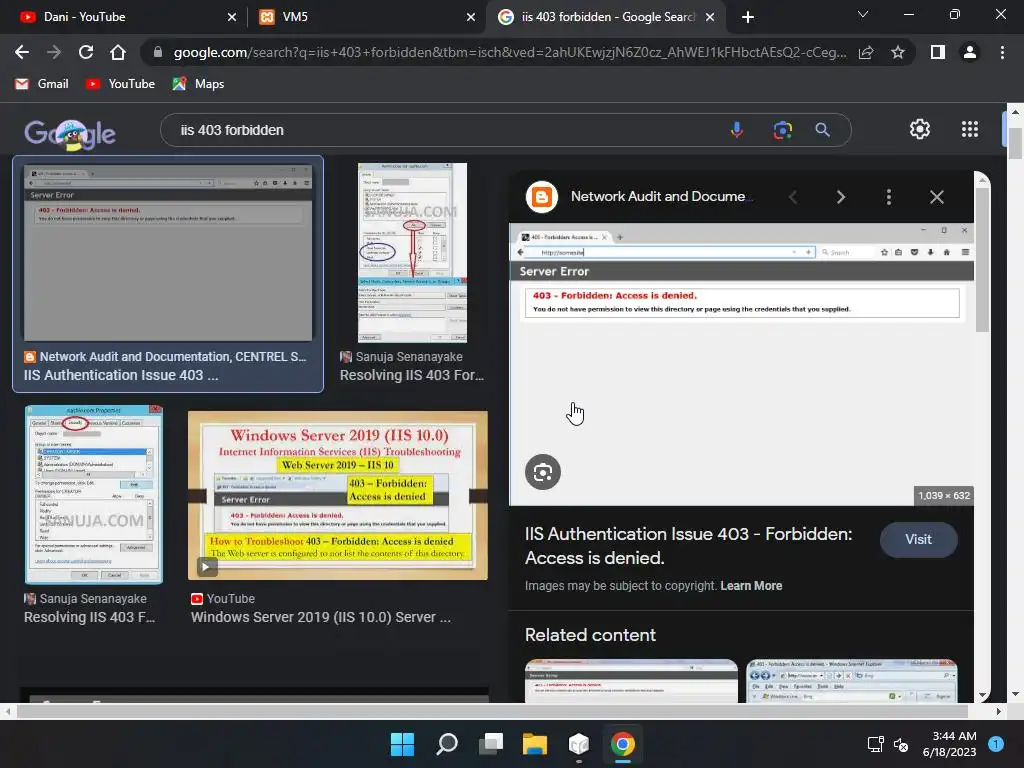Go to Google logo doodle
This screenshot has width=1024, height=768.
pyautogui.click(x=70, y=135)
